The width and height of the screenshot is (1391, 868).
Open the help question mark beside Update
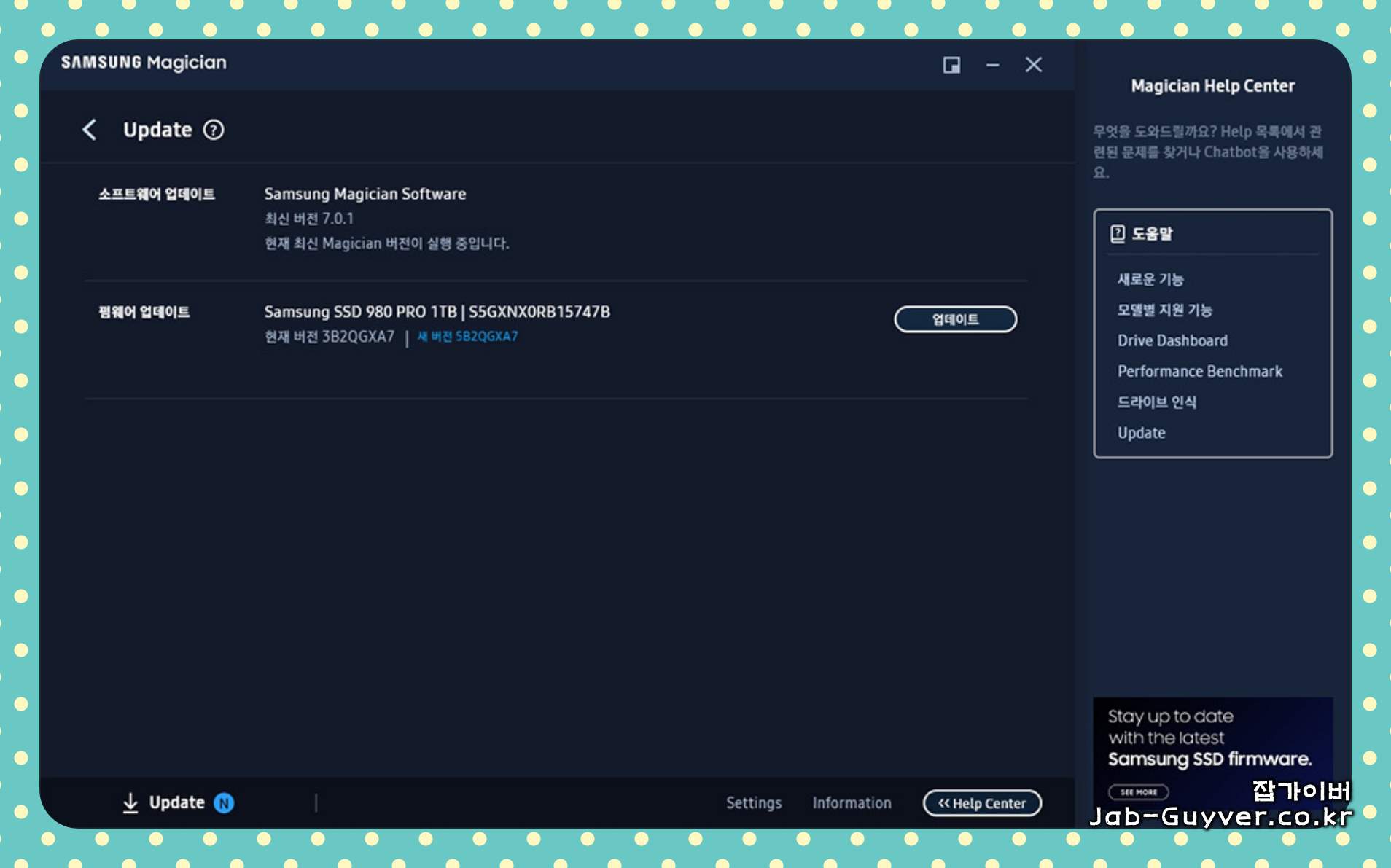(214, 130)
